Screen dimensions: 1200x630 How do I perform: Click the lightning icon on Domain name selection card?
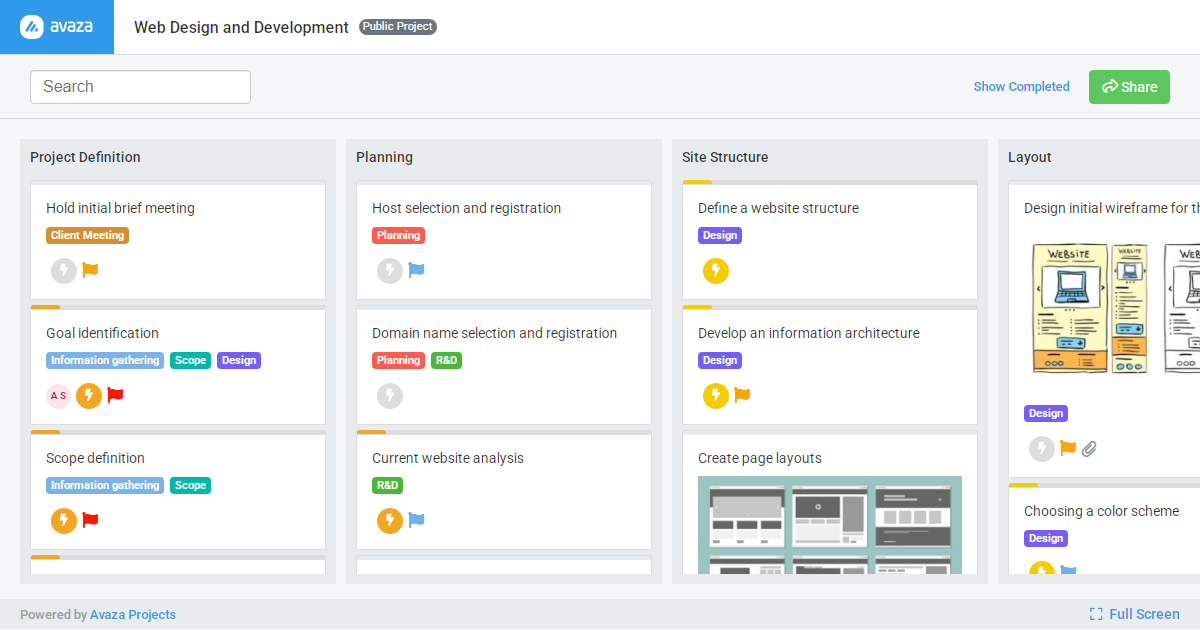(390, 396)
